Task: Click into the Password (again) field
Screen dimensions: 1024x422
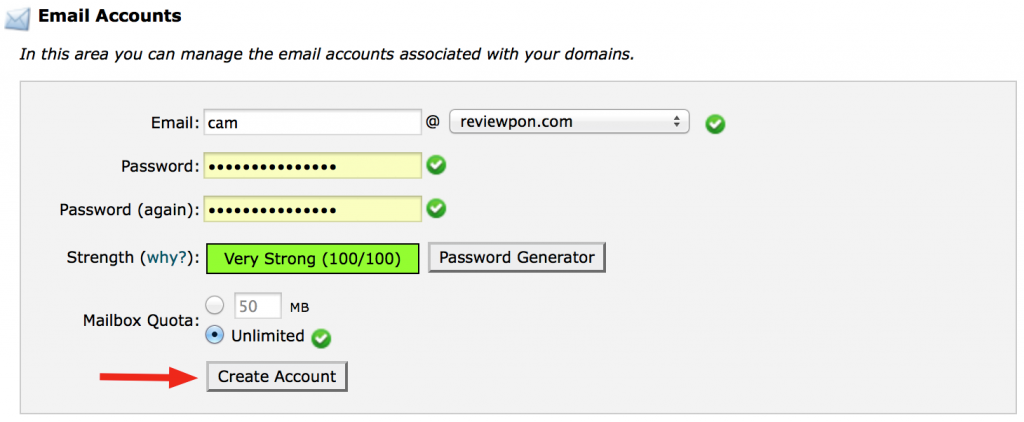Action: (312, 210)
